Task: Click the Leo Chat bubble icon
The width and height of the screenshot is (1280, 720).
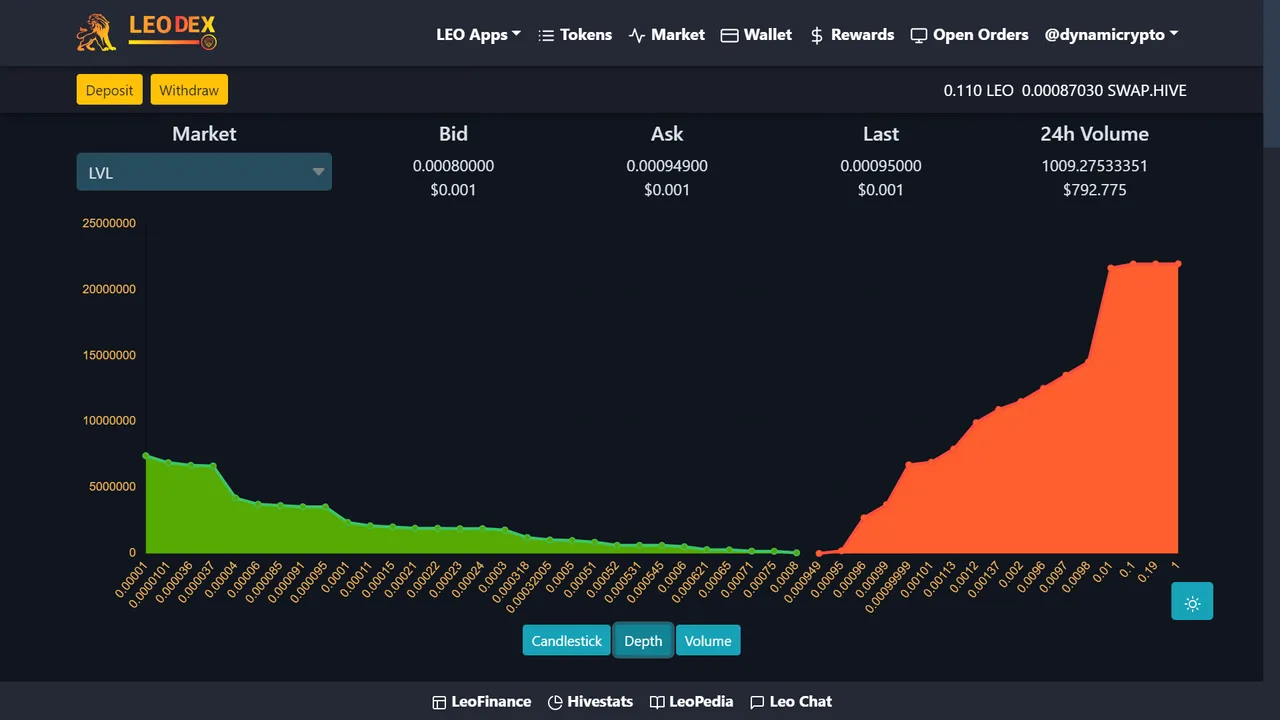Action: (x=757, y=702)
